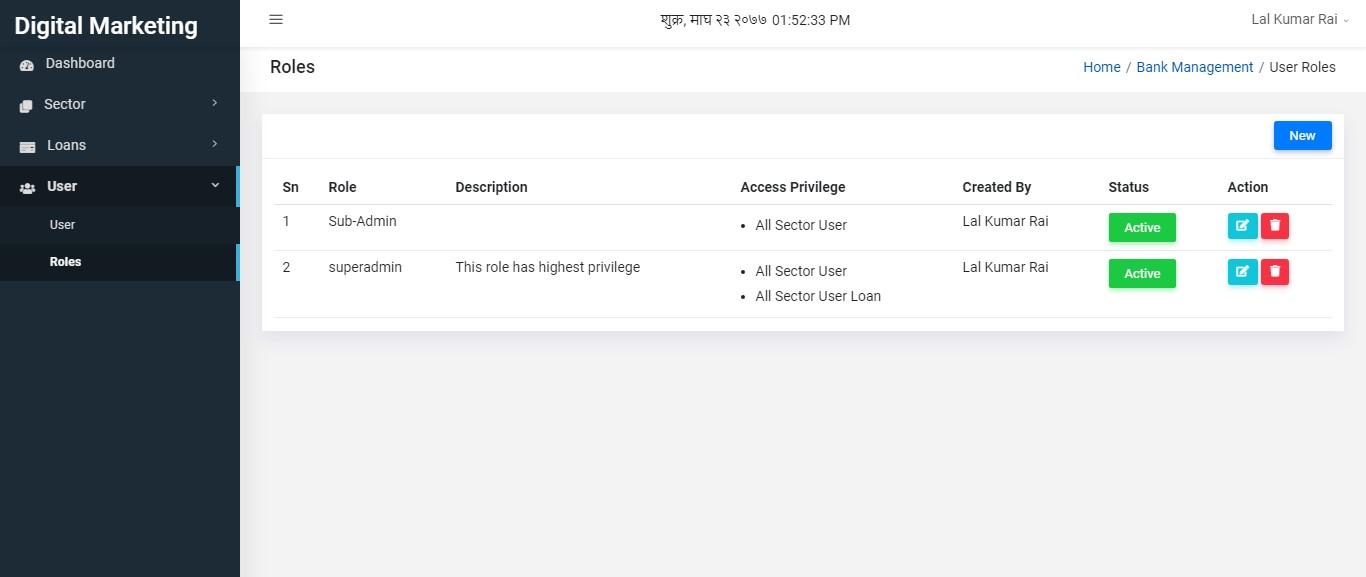This screenshot has height=577, width=1366.
Task: Click the Sector copy icon in sidebar
Action: click(x=27, y=106)
